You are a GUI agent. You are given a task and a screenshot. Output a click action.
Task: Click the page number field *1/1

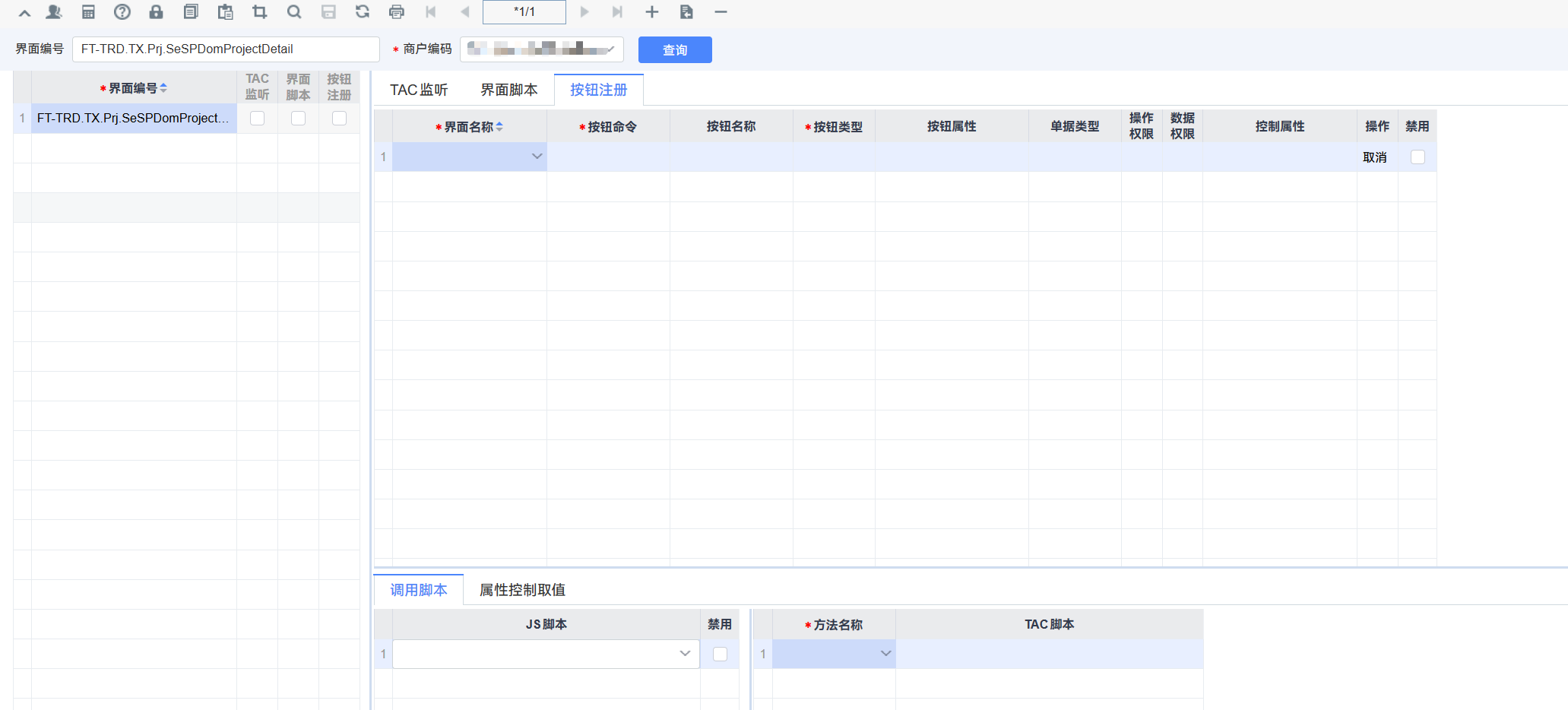(x=524, y=12)
